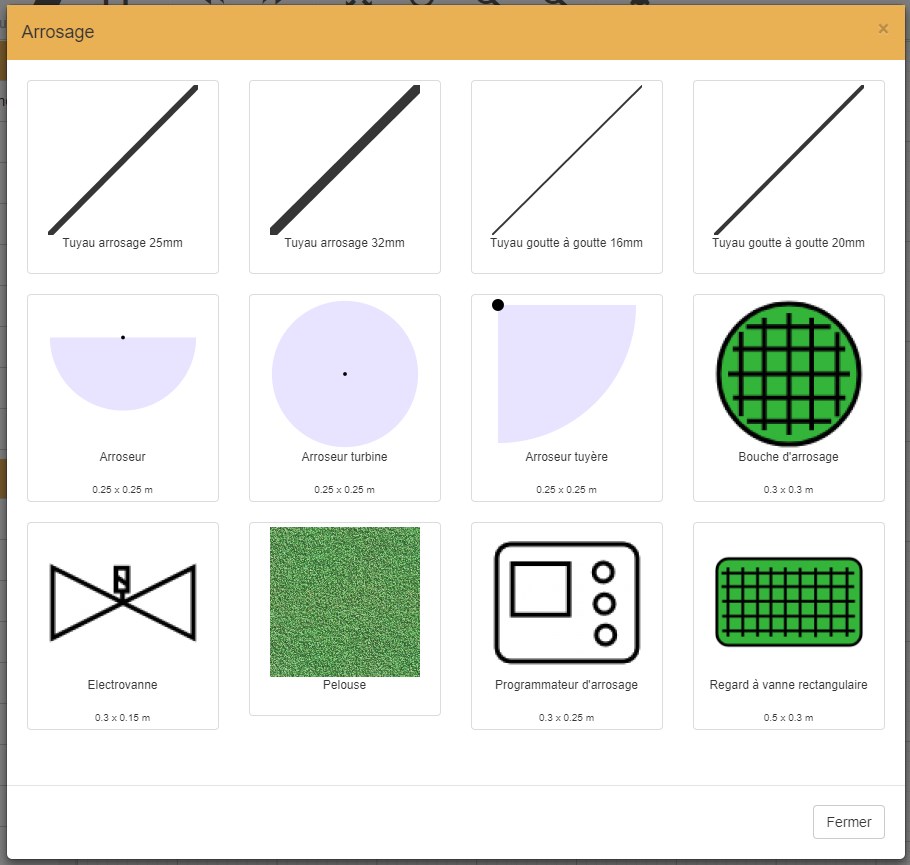Click the "Arroseur turbine" text label
Viewport: 910px width, 865px height.
[x=345, y=457]
